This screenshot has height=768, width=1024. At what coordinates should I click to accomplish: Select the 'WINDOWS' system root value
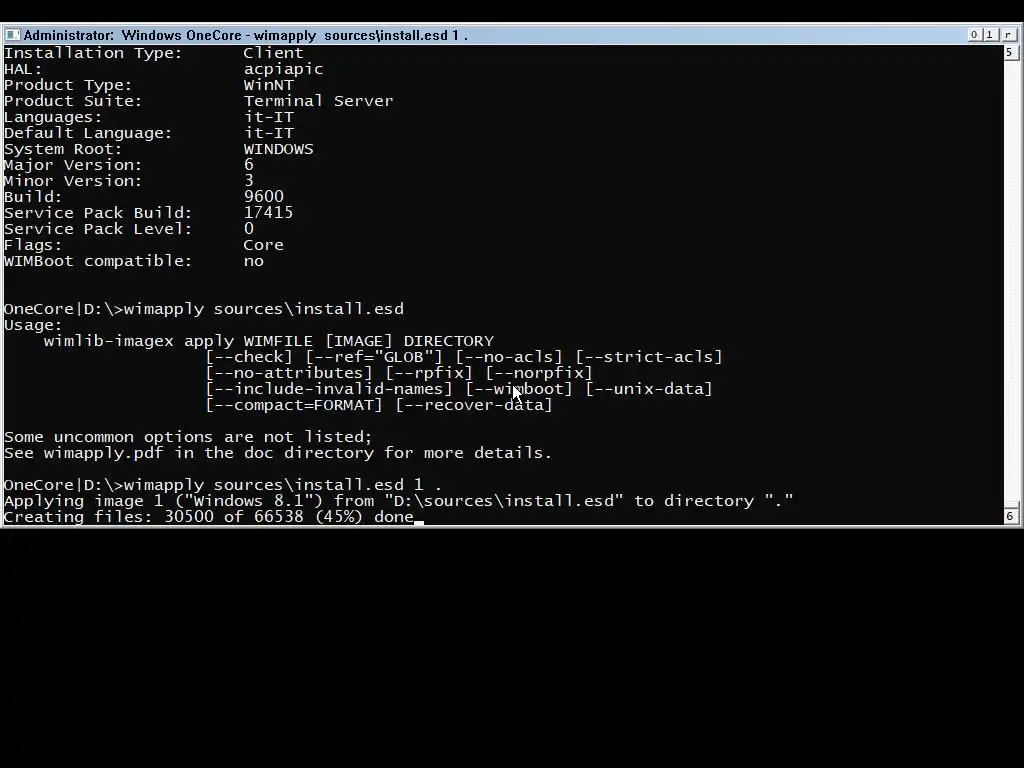point(278,149)
